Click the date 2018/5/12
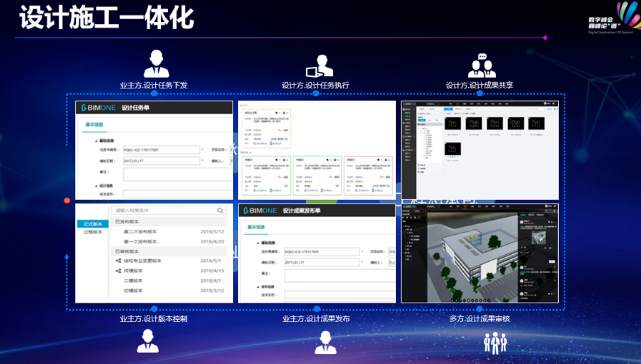Image resolution: width=641 pixels, height=364 pixels. pyautogui.click(x=212, y=231)
